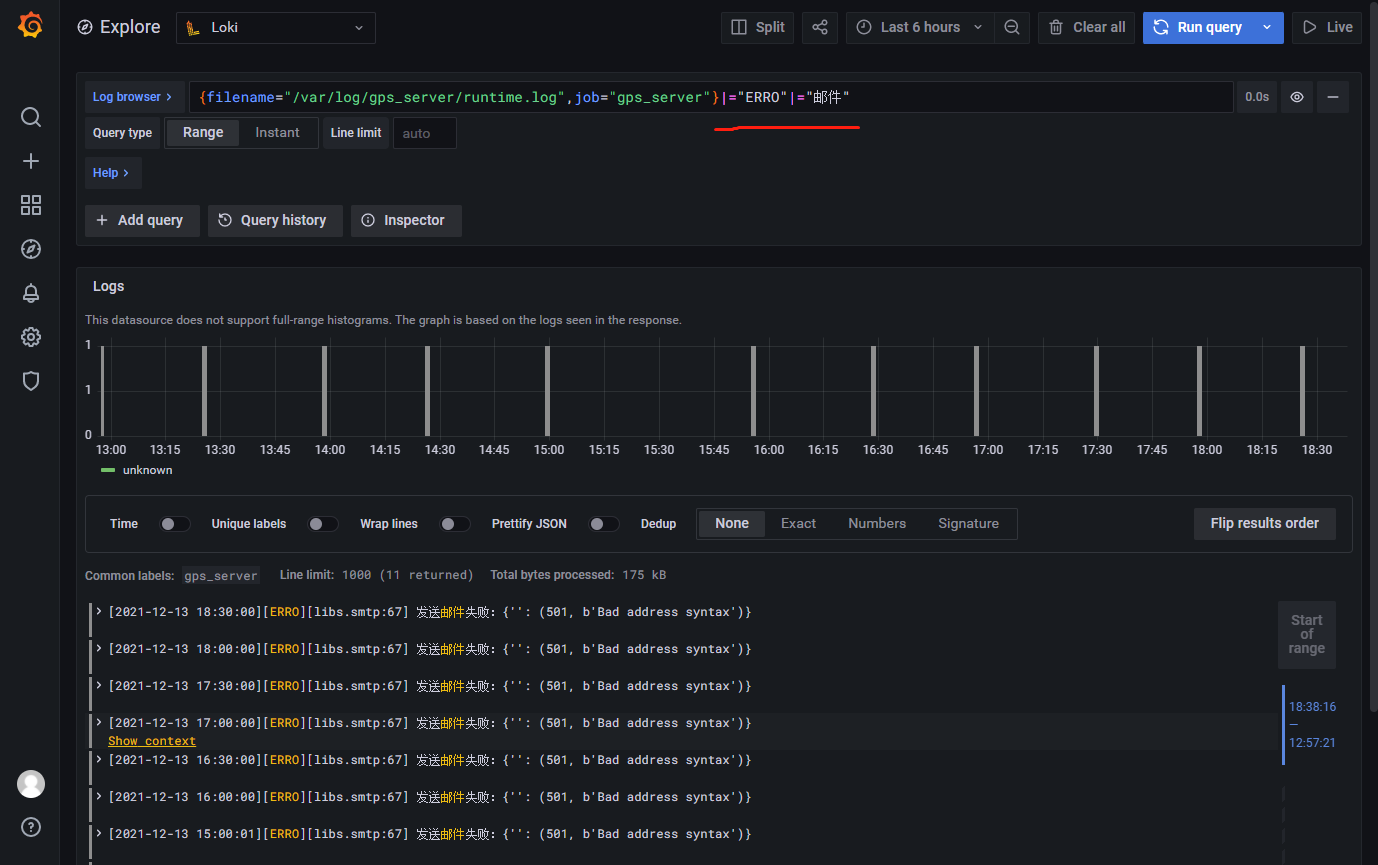This screenshot has height=865, width=1378.
Task: Click the Flip results order button
Action: click(1265, 523)
